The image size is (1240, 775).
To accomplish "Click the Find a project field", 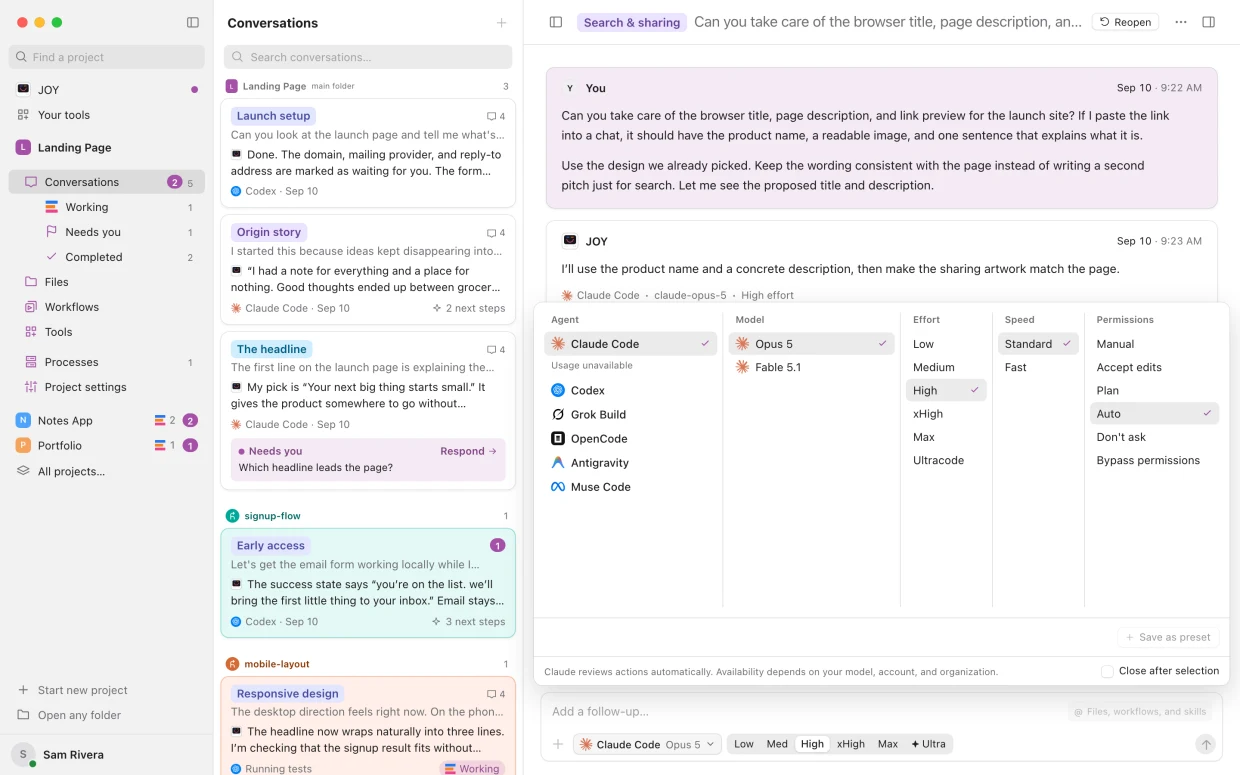I will pyautogui.click(x=106, y=57).
